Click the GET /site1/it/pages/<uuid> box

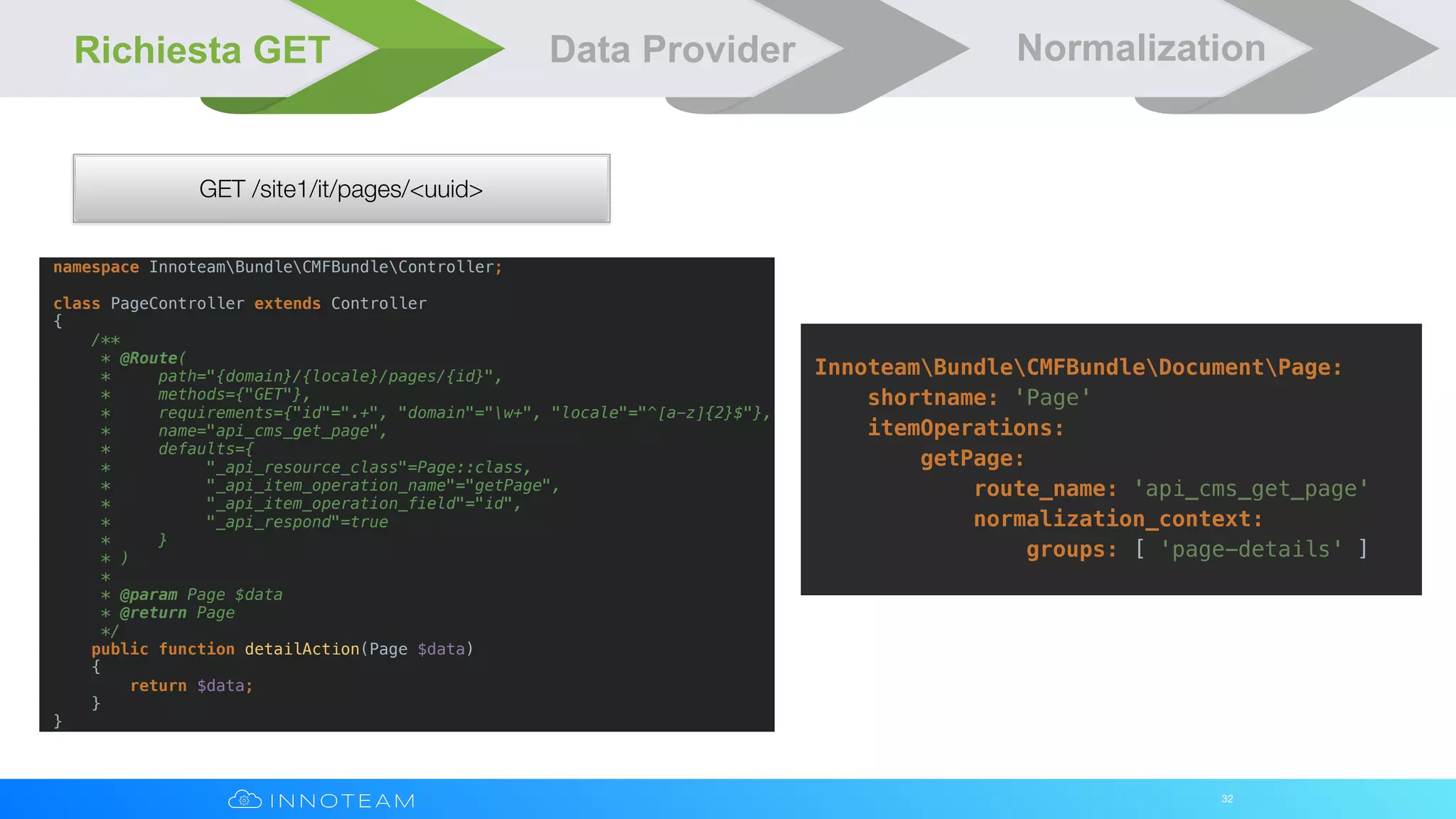point(341,188)
